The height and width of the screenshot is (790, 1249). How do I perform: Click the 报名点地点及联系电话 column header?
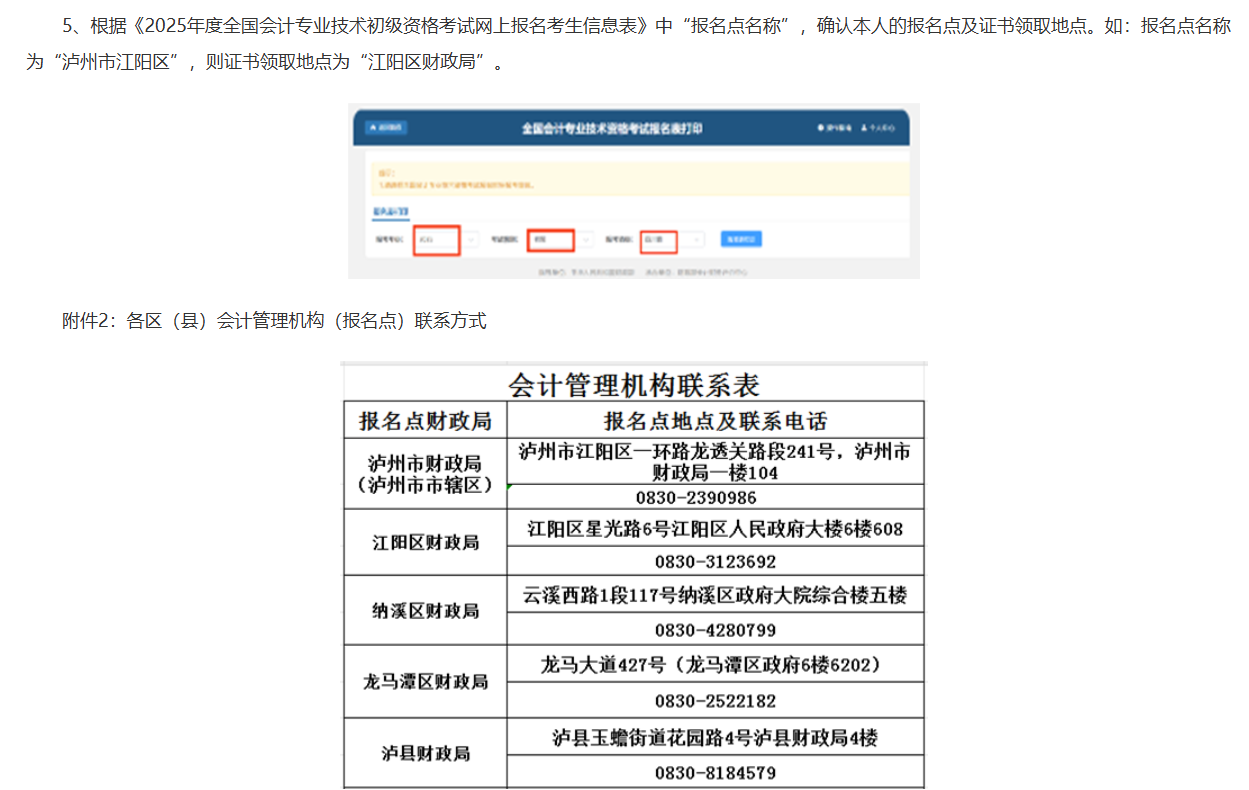pyautogui.click(x=715, y=421)
